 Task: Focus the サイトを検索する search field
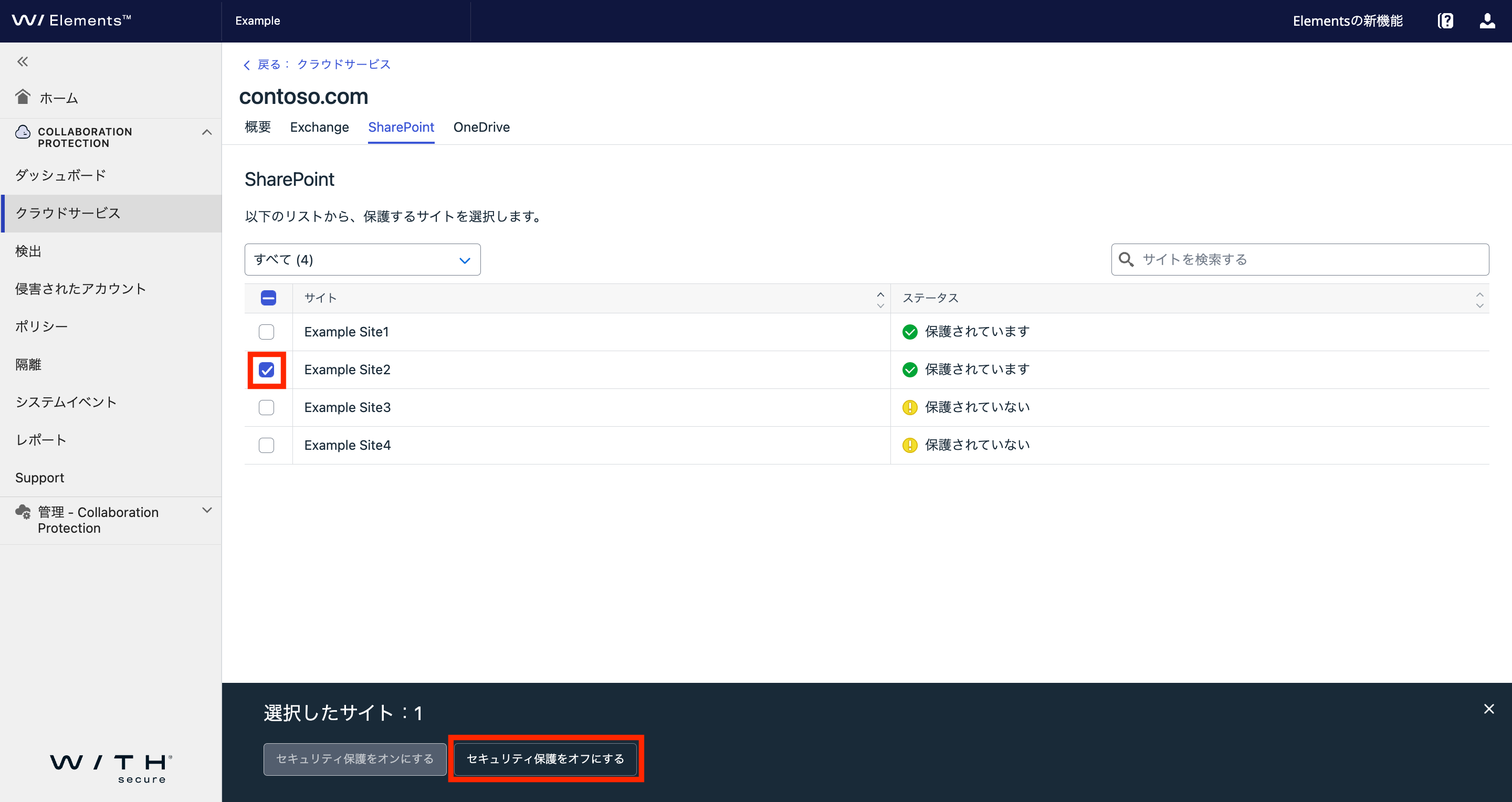(x=1299, y=259)
